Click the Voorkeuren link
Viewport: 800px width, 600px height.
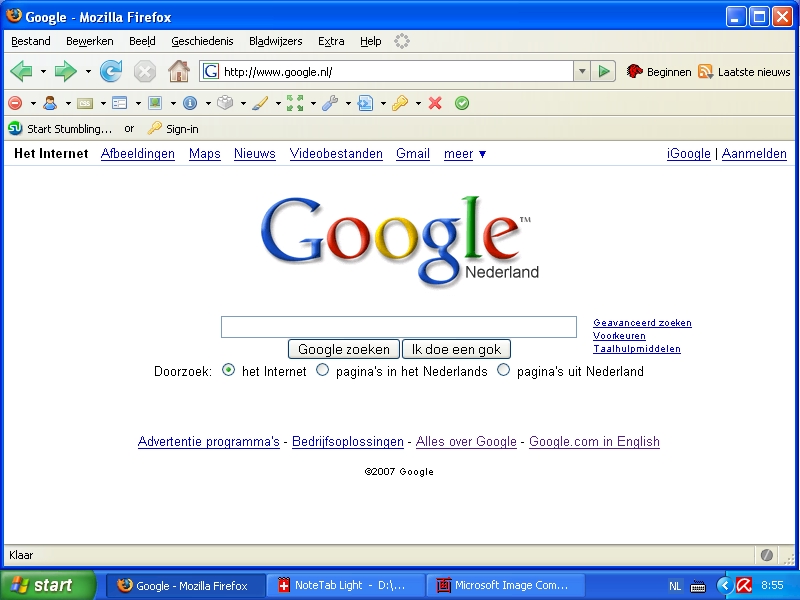click(619, 336)
